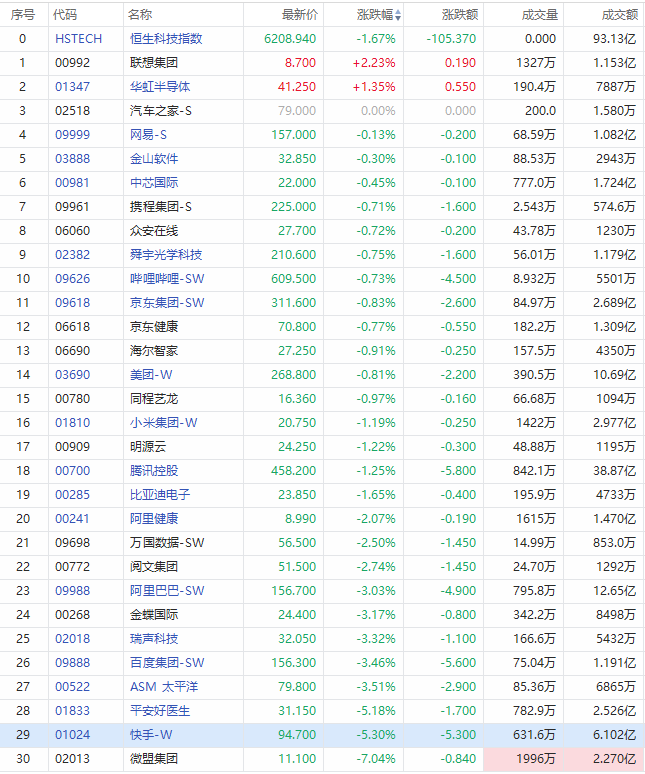The width and height of the screenshot is (645, 774).
Task: Open 恒生科技指数 name link
Action: tap(166, 39)
